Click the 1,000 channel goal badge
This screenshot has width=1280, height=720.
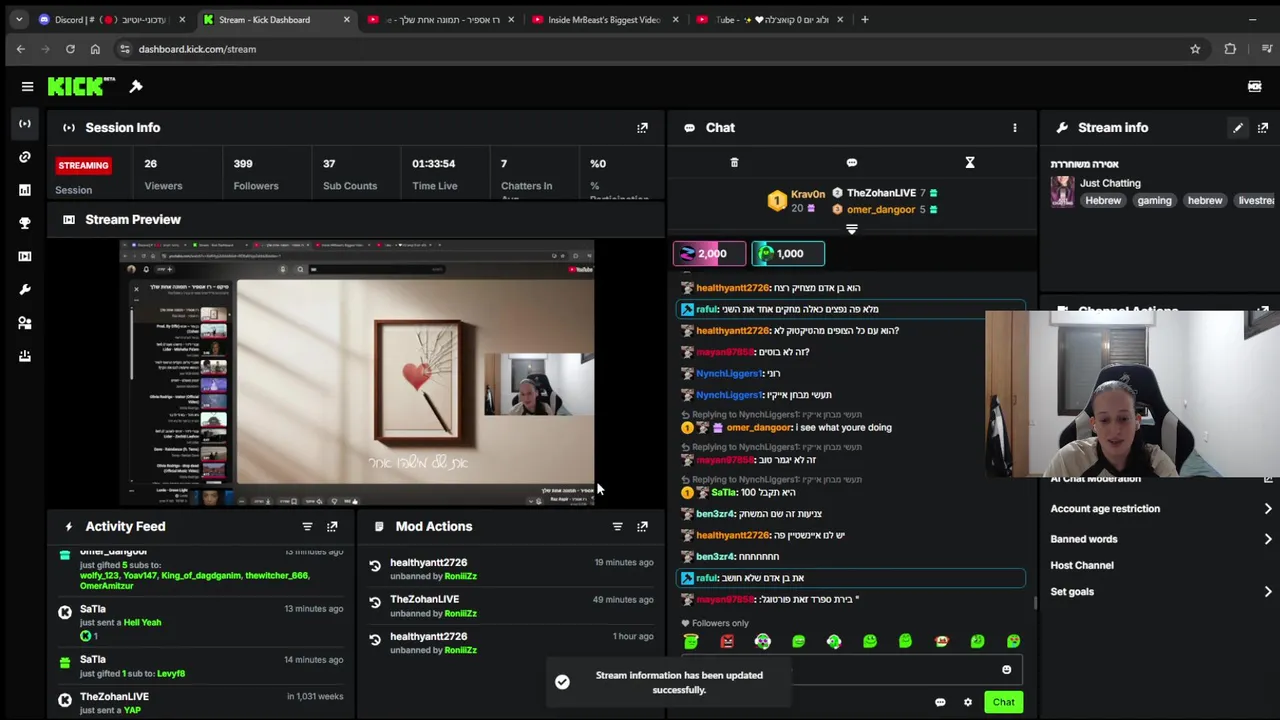click(x=787, y=254)
